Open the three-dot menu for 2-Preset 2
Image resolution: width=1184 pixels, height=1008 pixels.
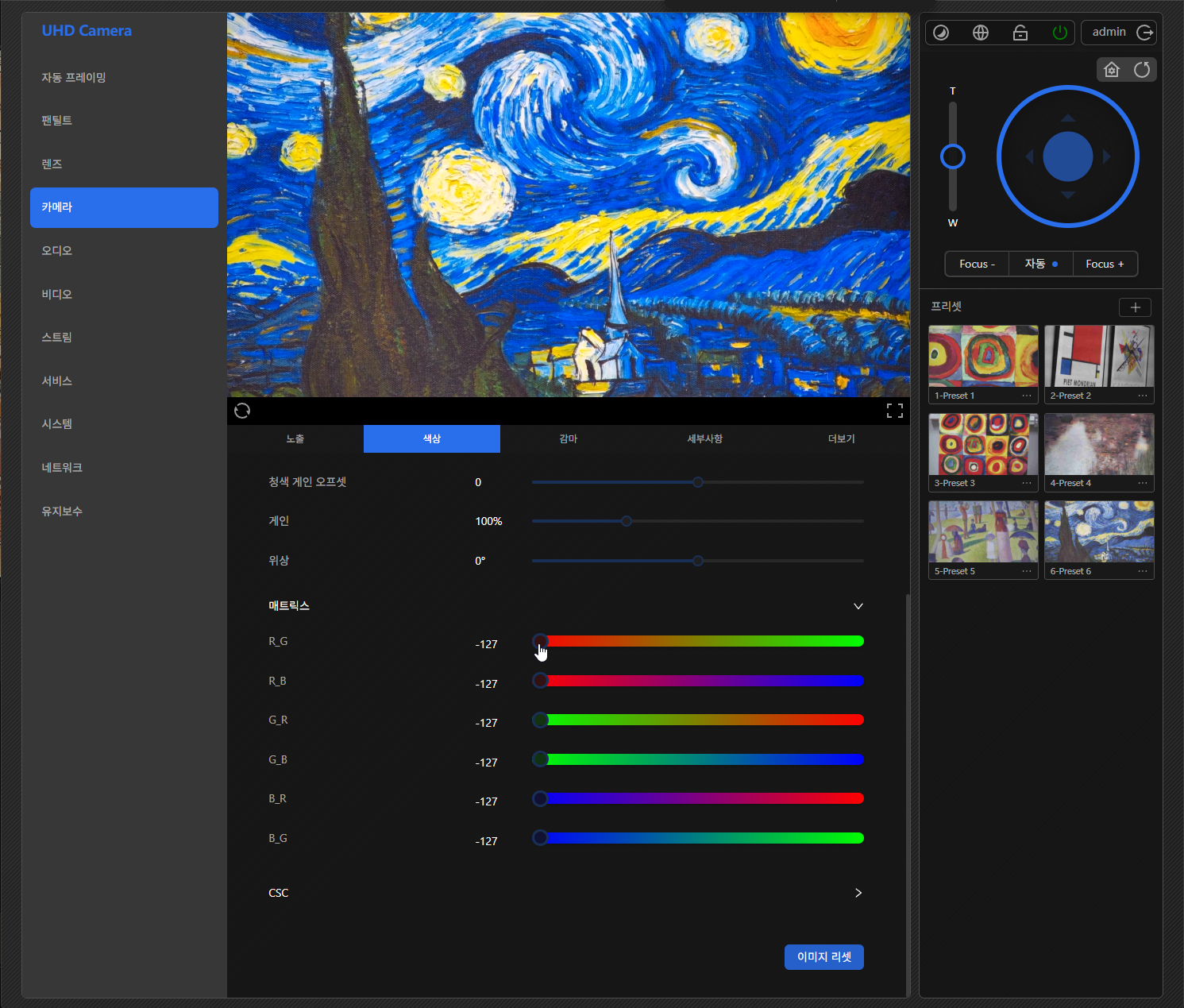pyautogui.click(x=1143, y=396)
